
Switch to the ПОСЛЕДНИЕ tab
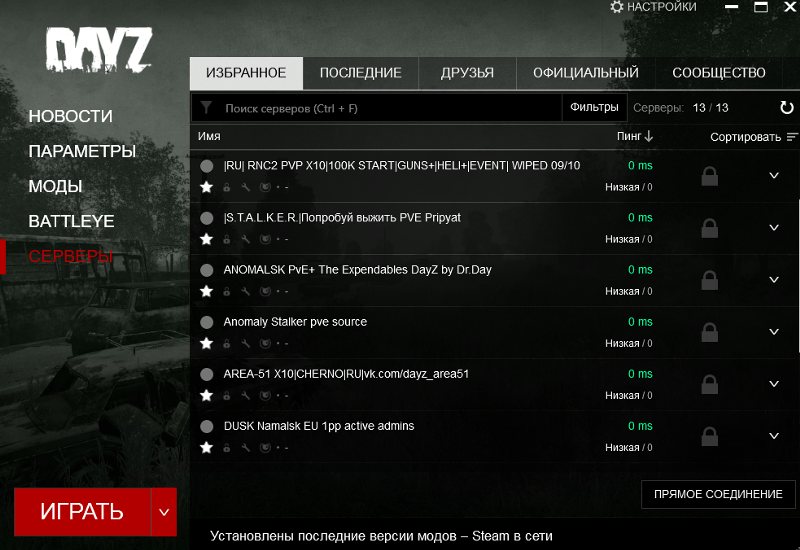360,73
